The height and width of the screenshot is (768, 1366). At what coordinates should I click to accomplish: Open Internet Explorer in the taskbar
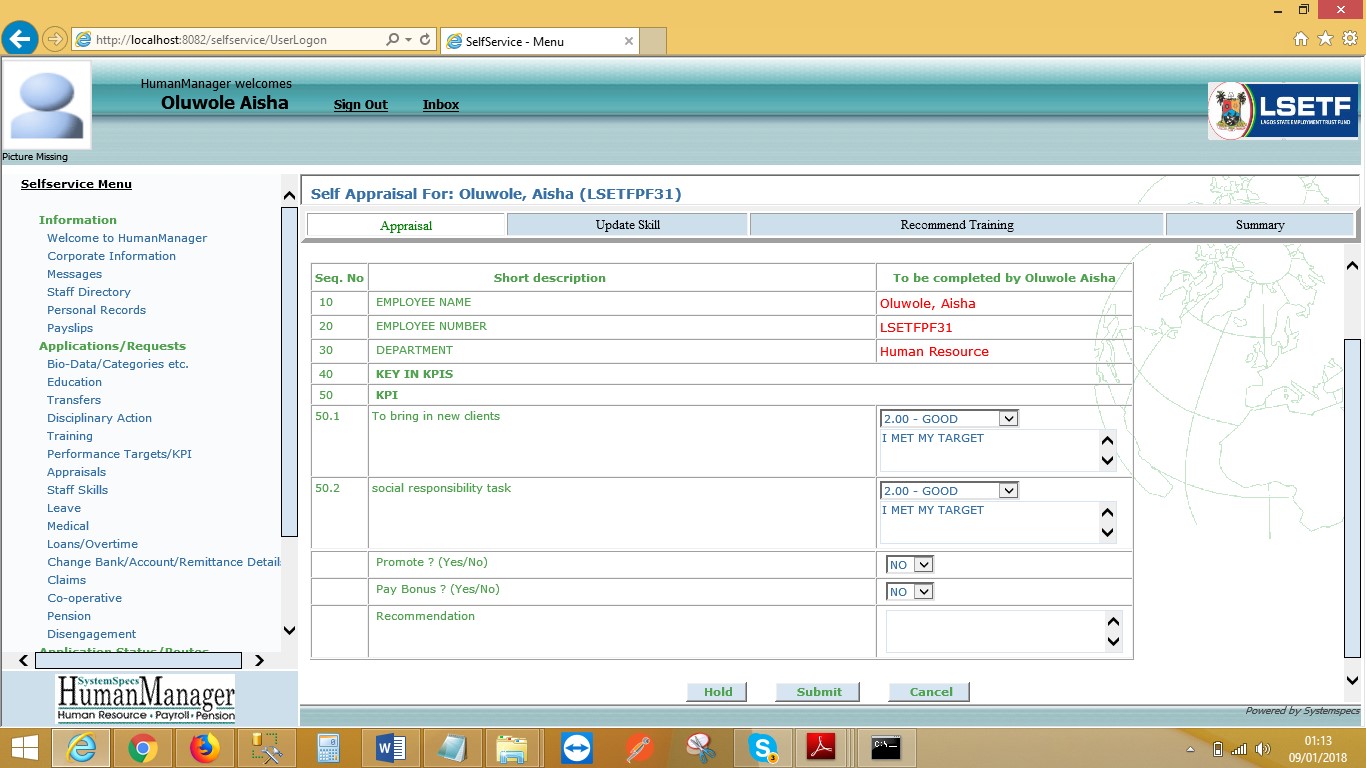(x=81, y=748)
